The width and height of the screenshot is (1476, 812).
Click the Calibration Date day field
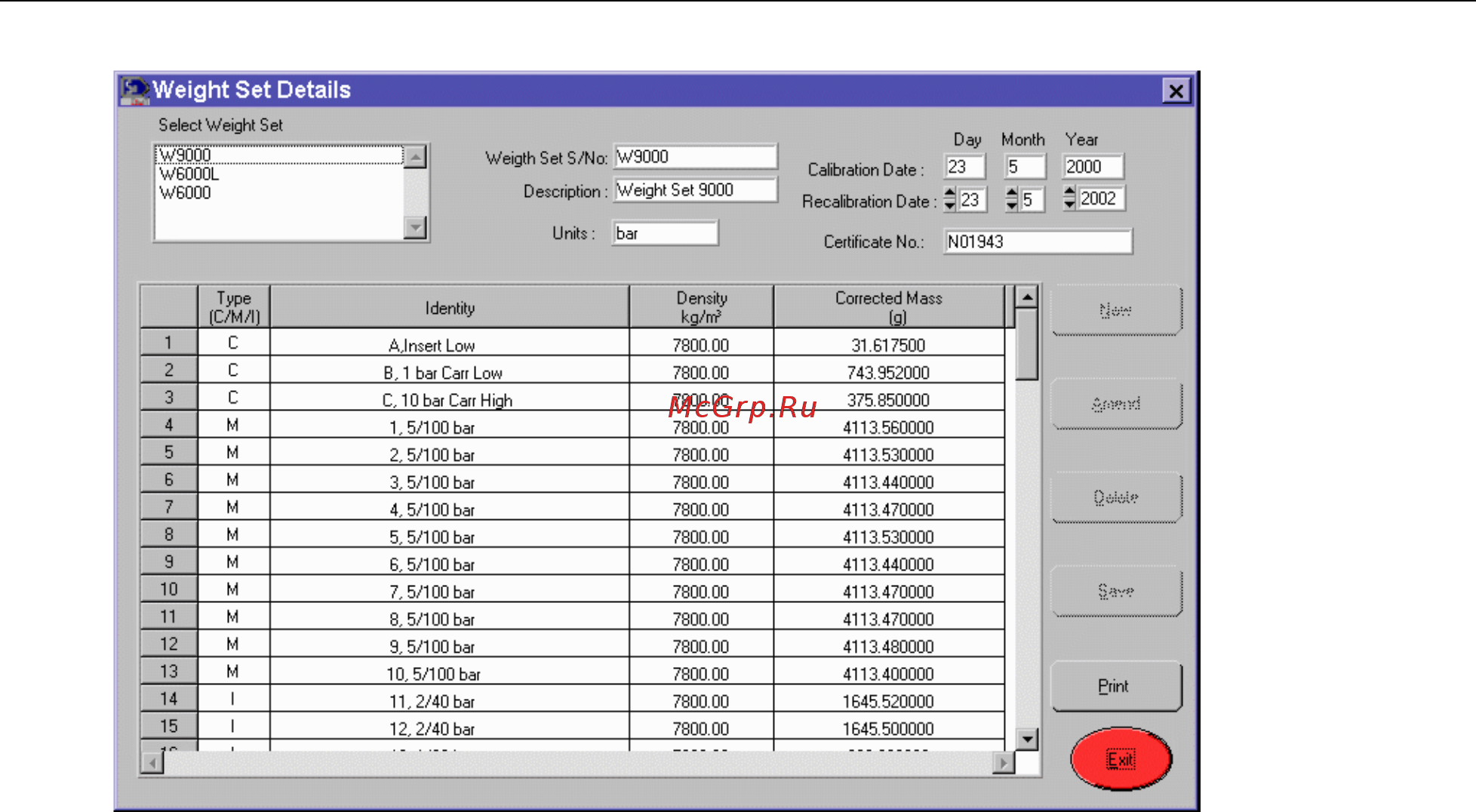click(964, 166)
